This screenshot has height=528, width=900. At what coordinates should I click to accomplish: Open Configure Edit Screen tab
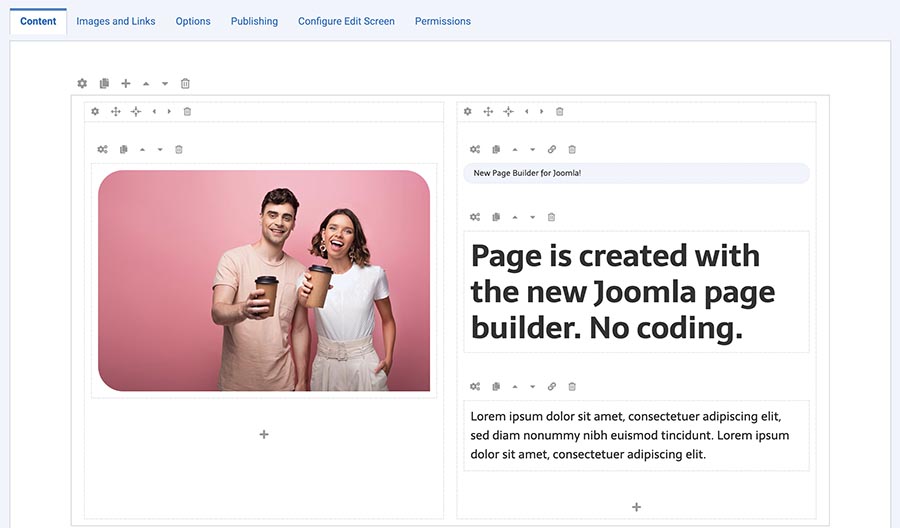point(346,21)
